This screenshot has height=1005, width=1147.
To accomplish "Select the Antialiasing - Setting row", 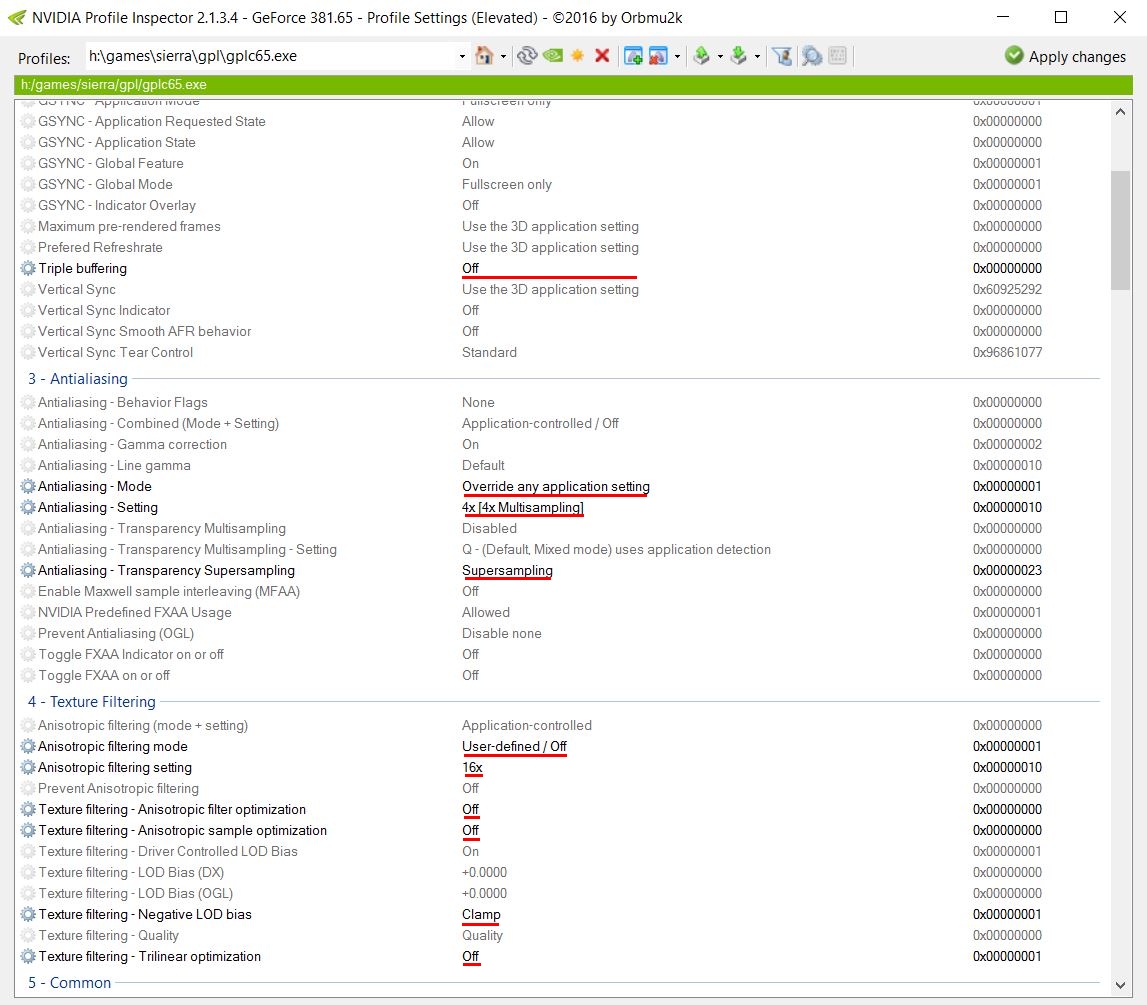I will [x=98, y=507].
